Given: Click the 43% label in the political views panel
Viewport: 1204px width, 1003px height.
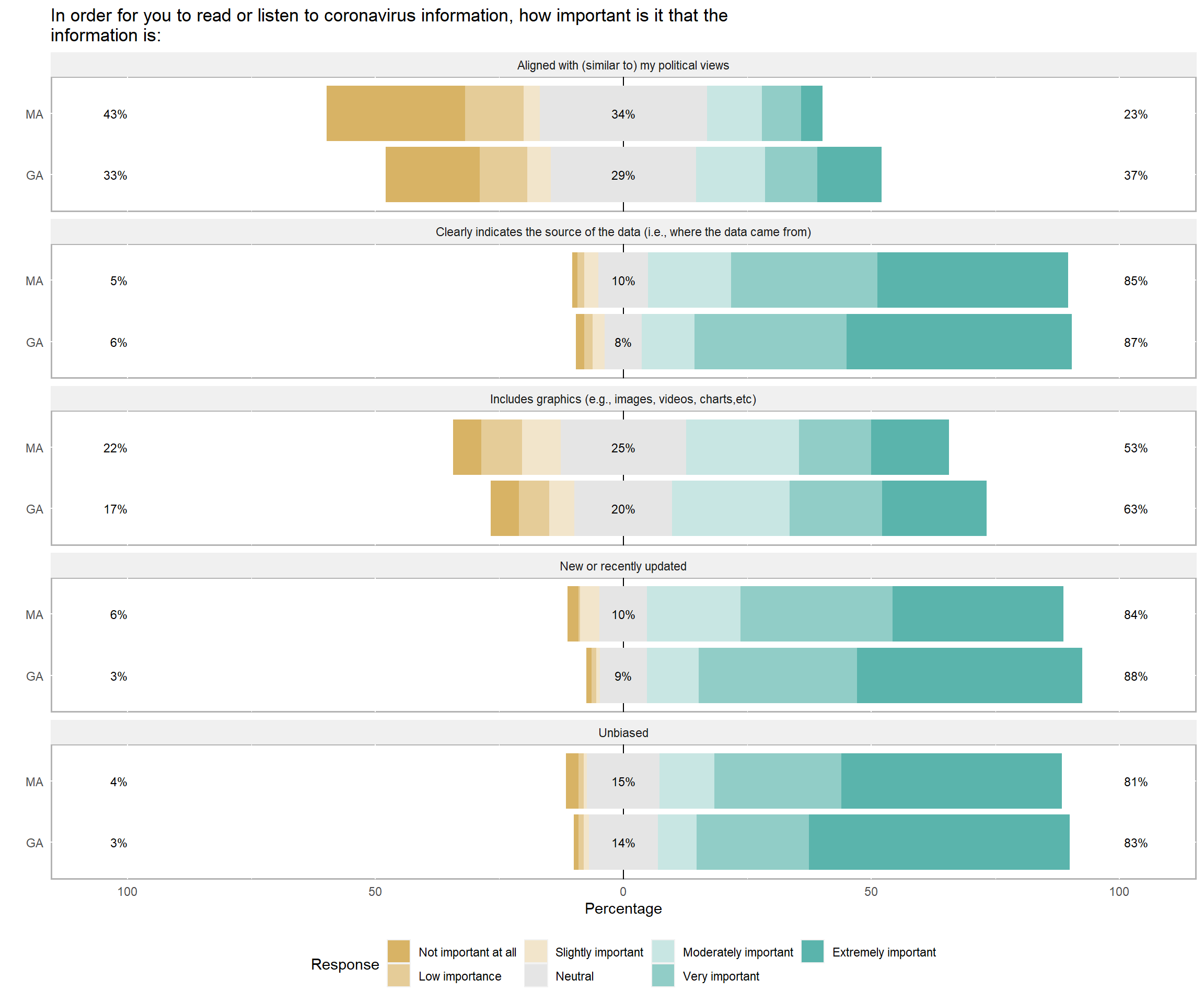Looking at the screenshot, I should [x=115, y=114].
